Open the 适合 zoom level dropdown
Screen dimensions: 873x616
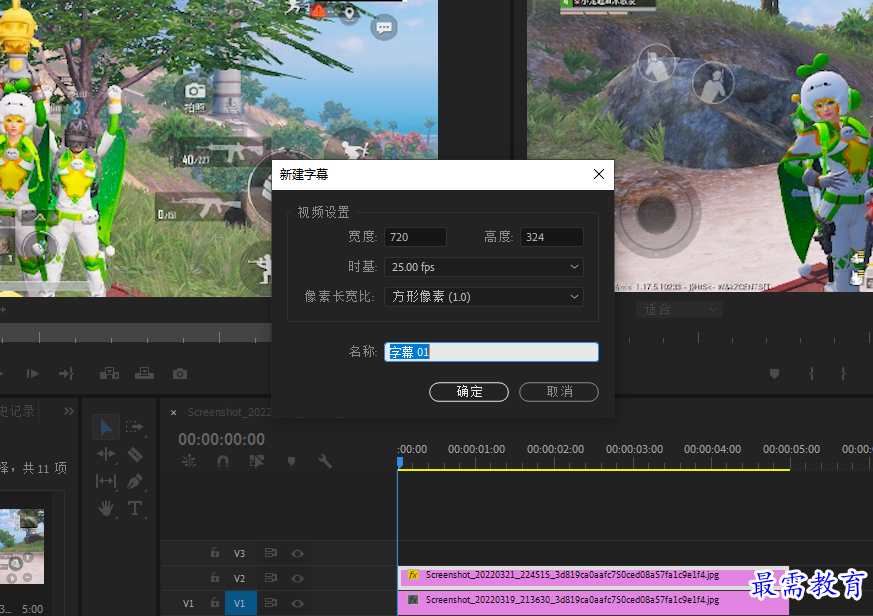point(679,309)
